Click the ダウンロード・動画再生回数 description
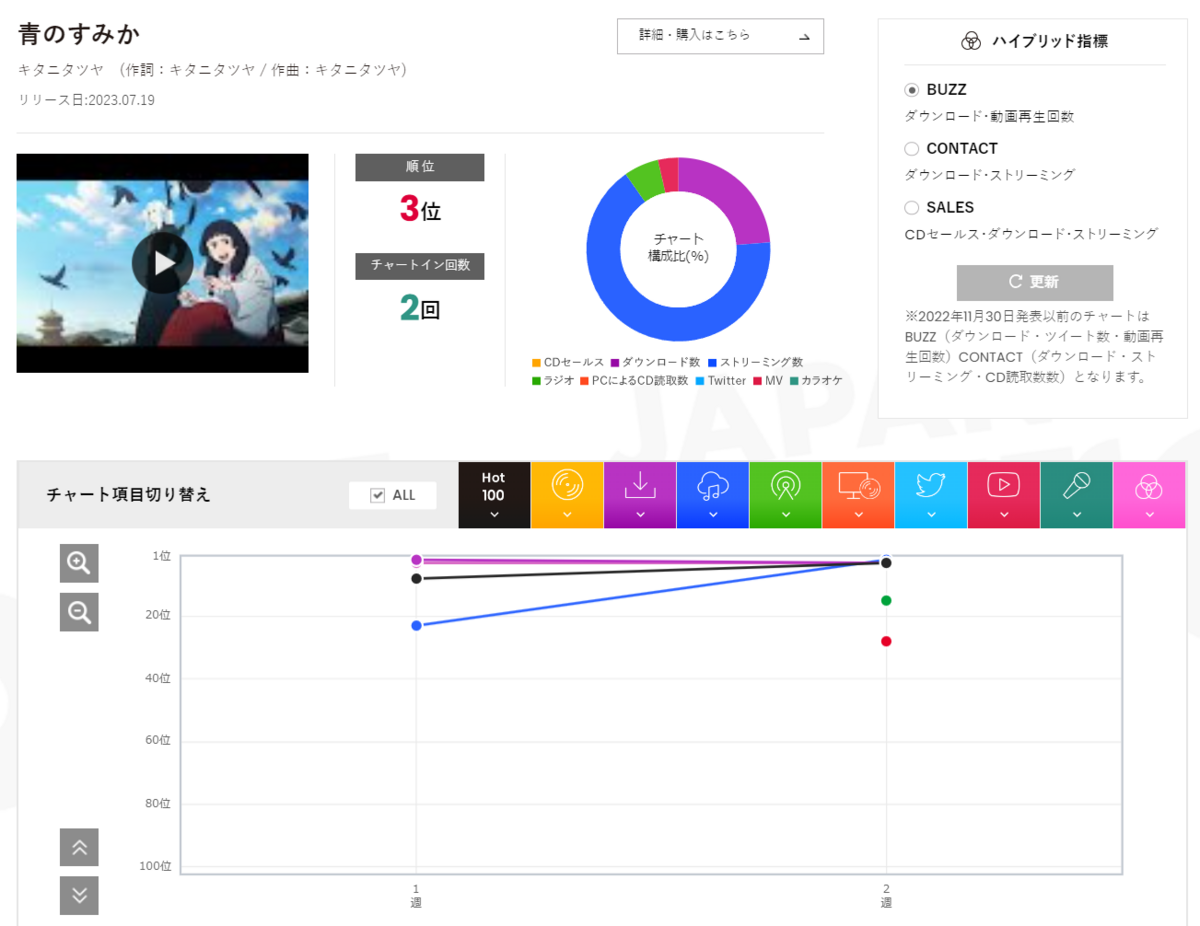The width and height of the screenshot is (1200, 926). click(x=990, y=117)
